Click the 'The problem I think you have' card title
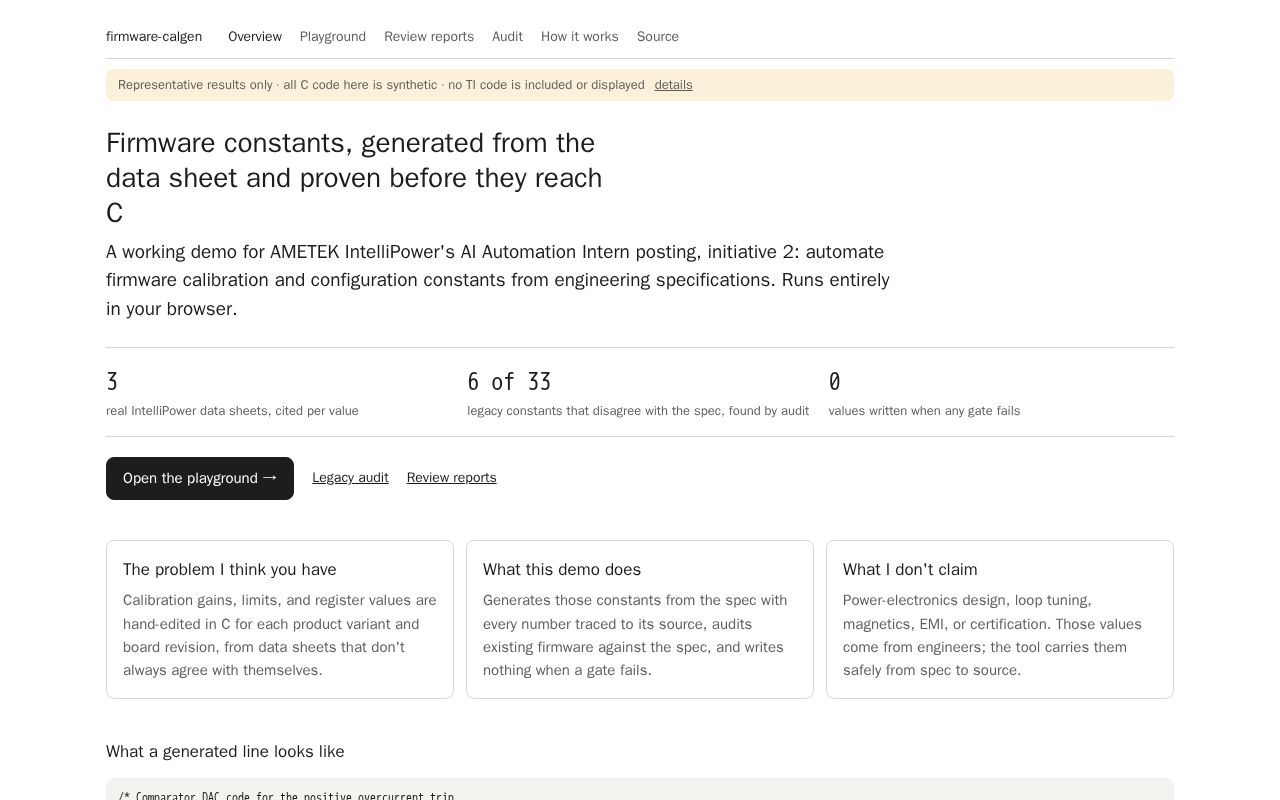 click(230, 570)
